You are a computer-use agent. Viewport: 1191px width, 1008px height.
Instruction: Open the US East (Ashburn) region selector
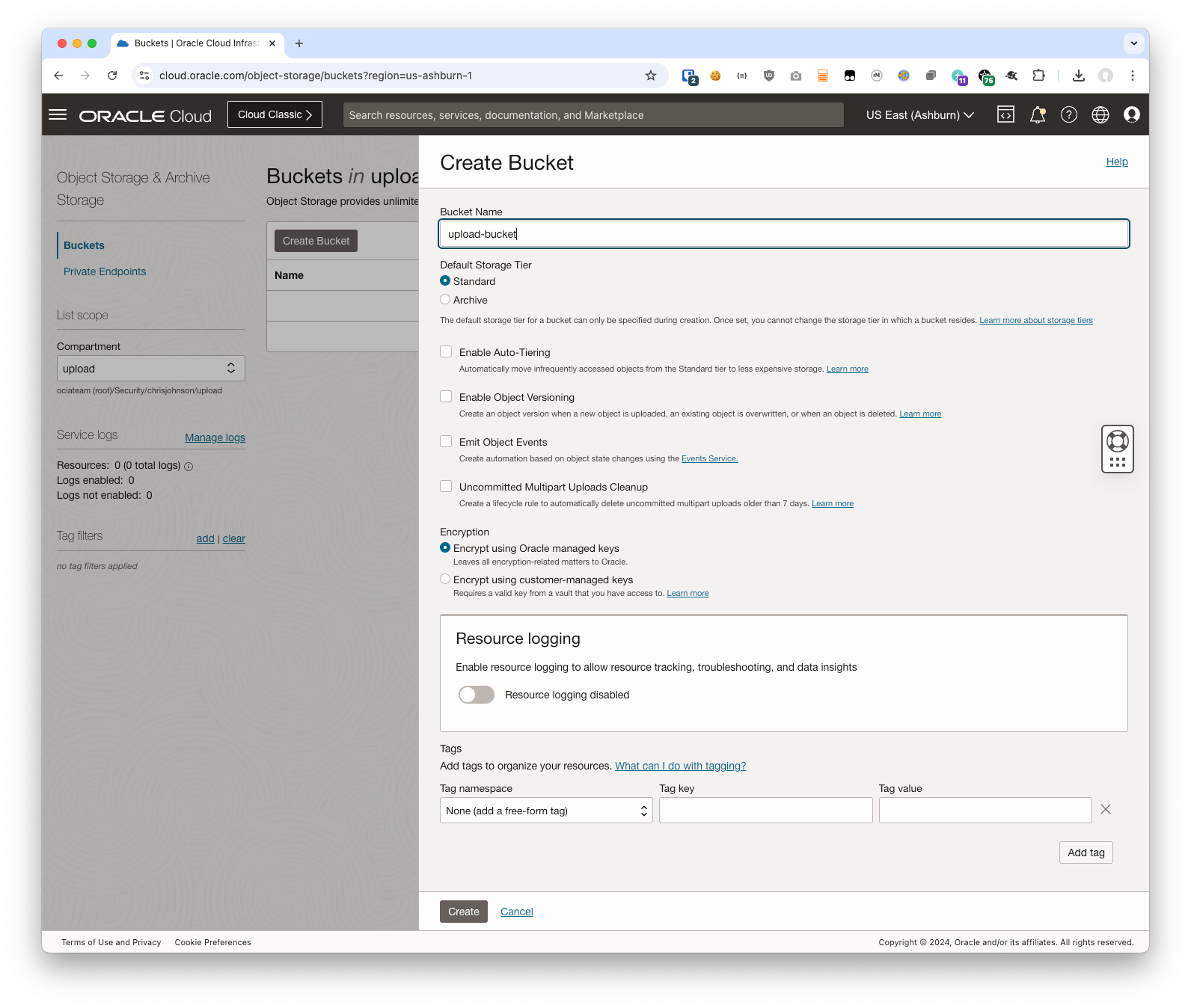(920, 114)
